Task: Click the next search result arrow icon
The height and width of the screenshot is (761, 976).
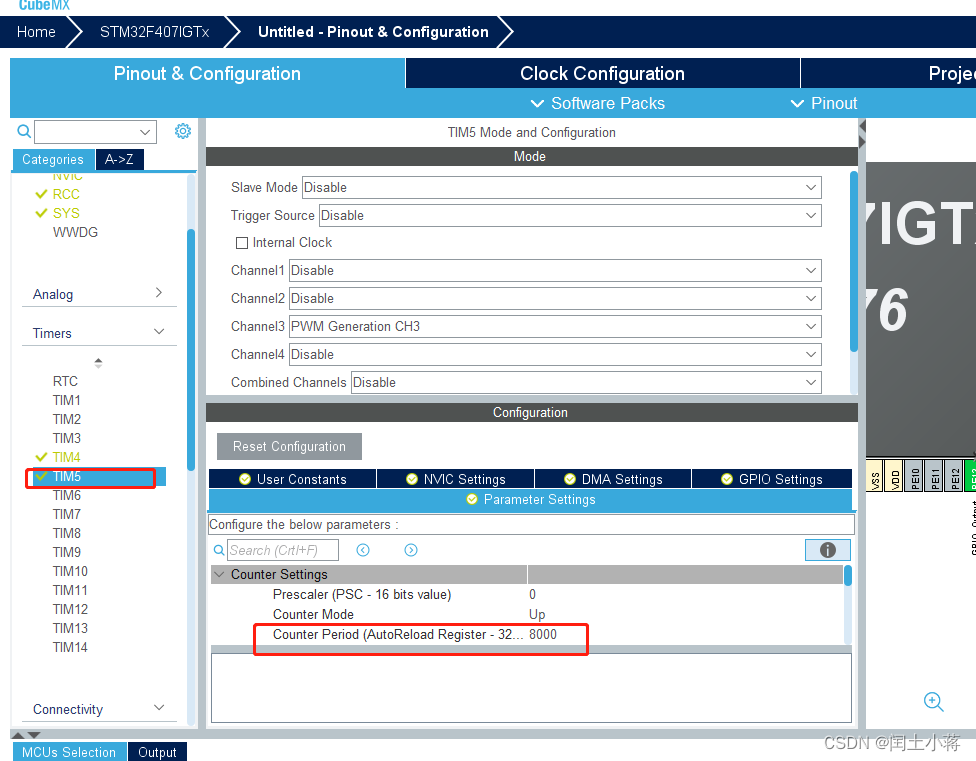Action: pos(411,550)
